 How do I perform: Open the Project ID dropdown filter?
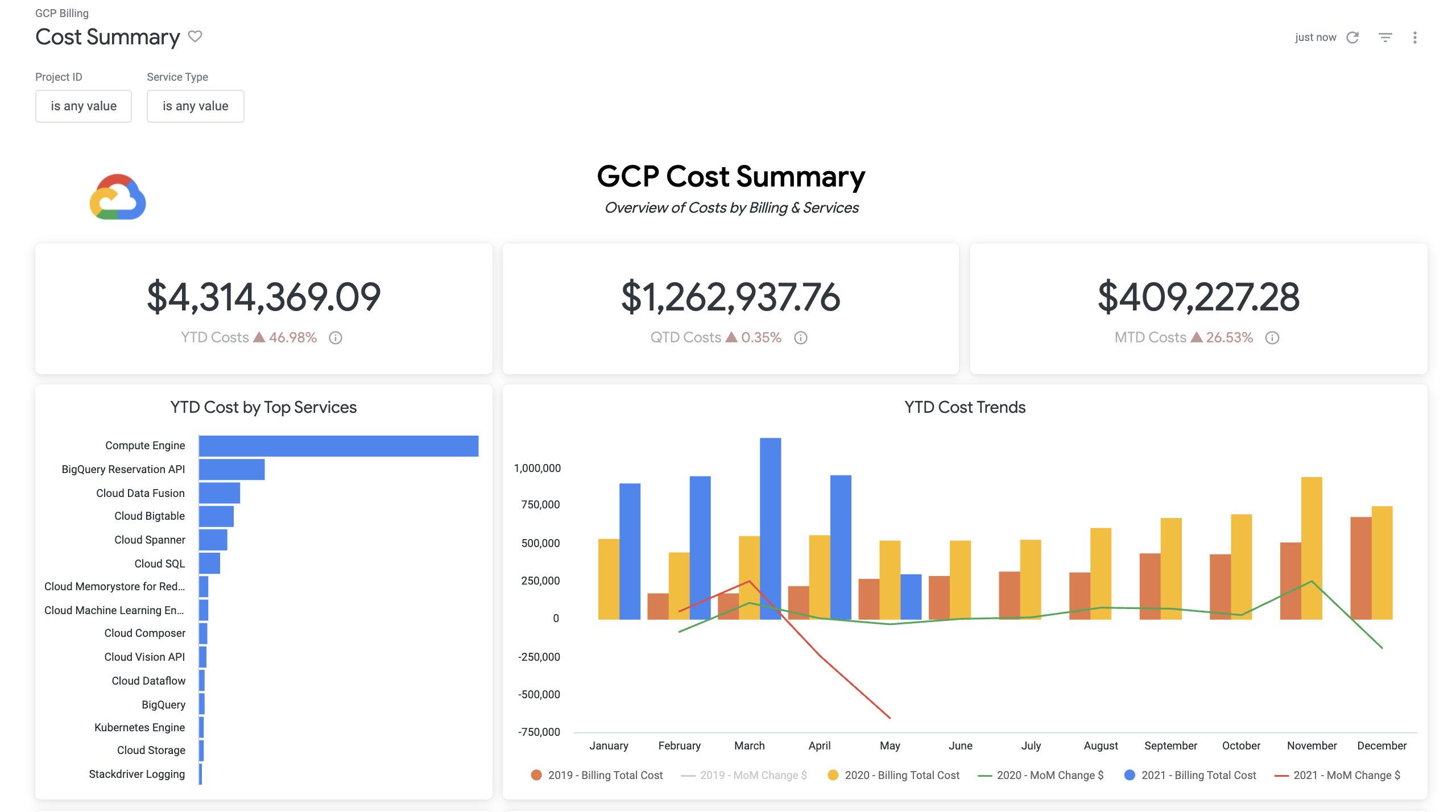[83, 104]
